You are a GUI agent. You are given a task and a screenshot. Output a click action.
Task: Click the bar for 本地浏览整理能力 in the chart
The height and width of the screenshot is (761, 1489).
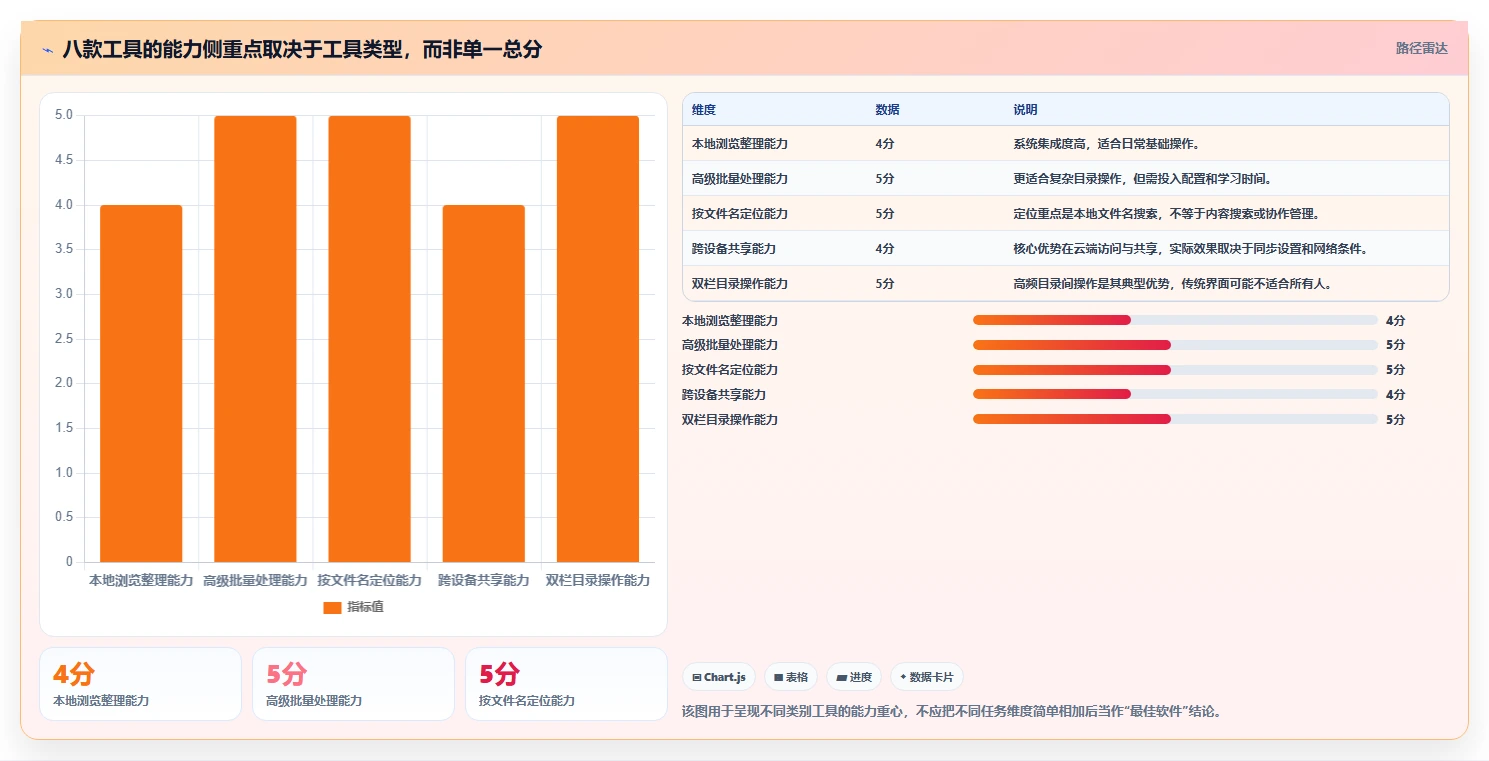point(141,383)
